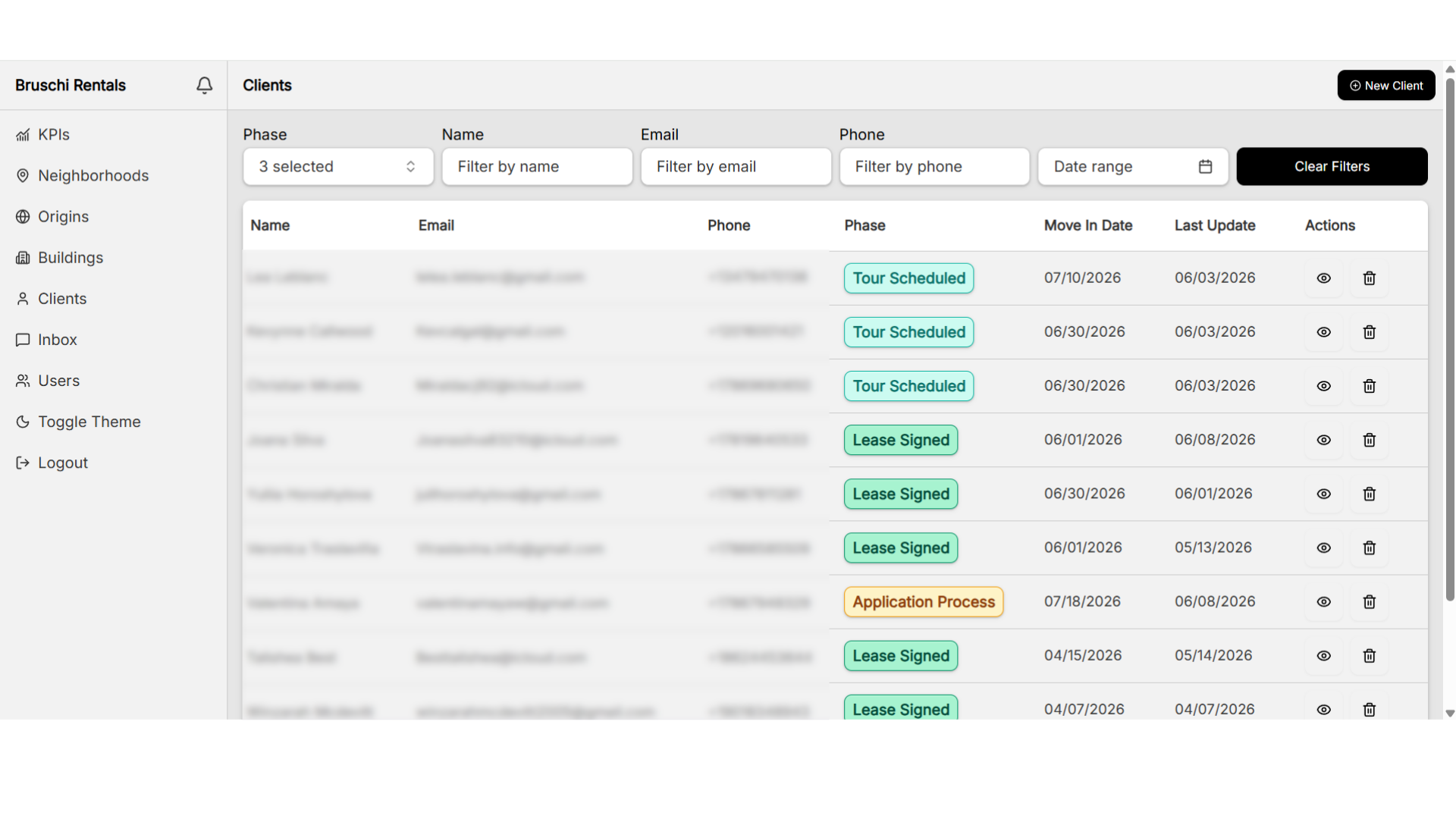
Task: Delete Lease Signed client updated 06/08/2026
Action: click(1370, 440)
